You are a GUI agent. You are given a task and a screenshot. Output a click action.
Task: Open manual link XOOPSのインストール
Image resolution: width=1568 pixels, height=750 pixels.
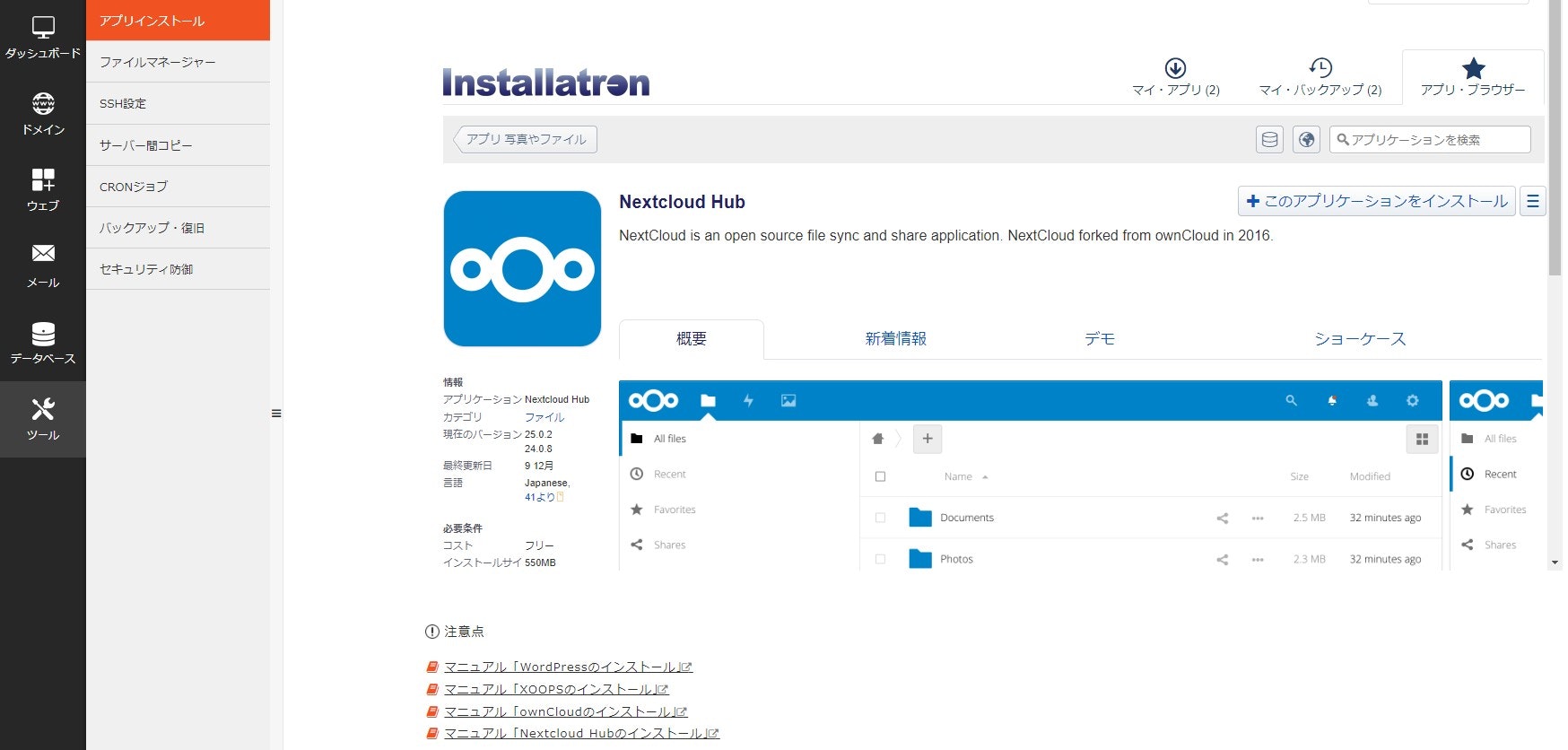tap(557, 689)
